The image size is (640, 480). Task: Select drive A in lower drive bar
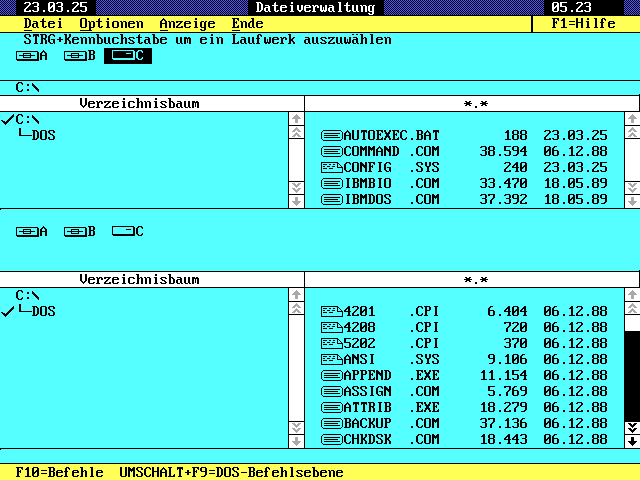[31, 231]
